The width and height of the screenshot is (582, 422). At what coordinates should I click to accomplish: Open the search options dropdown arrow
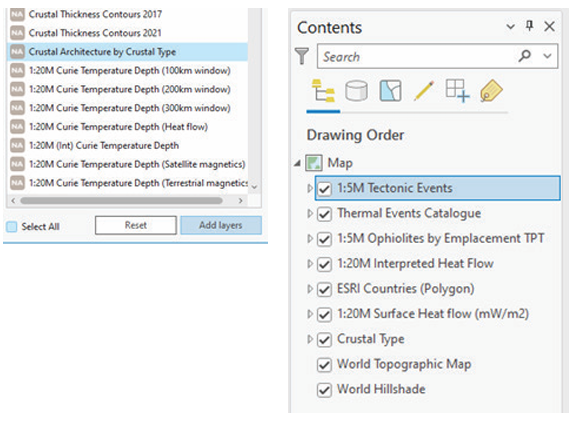(547, 56)
